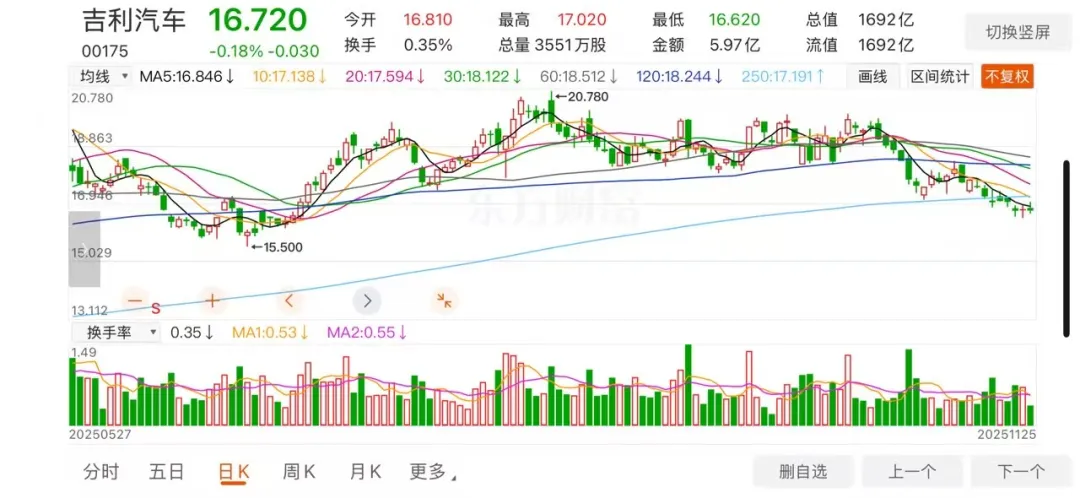Toggle the 不复权 adjustment mode
The height and width of the screenshot is (498, 1080).
click(1008, 76)
